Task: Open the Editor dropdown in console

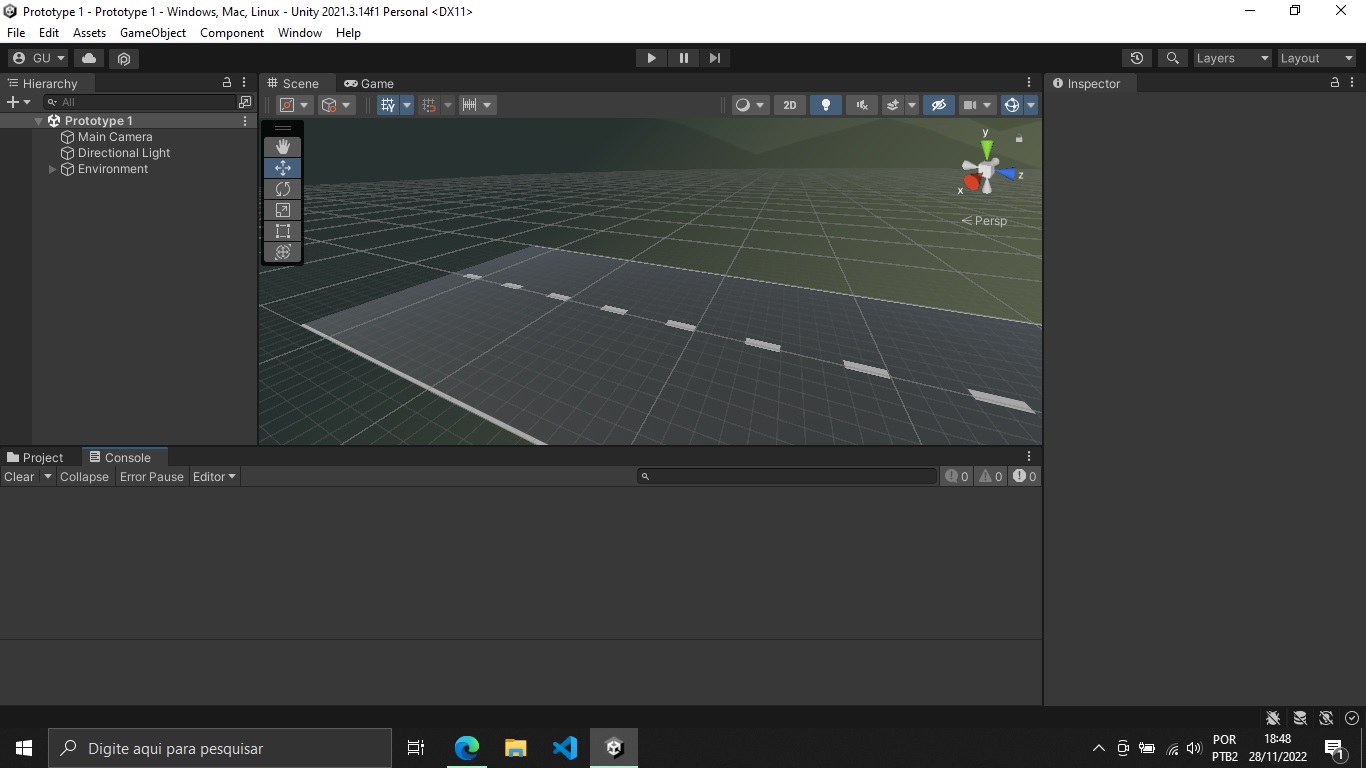Action: pos(214,477)
